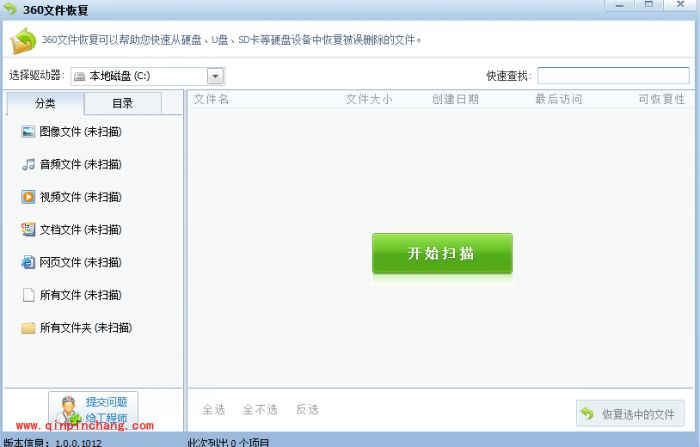700x447 pixels.
Task: Click the 文档文件 document icon
Action: coord(28,230)
